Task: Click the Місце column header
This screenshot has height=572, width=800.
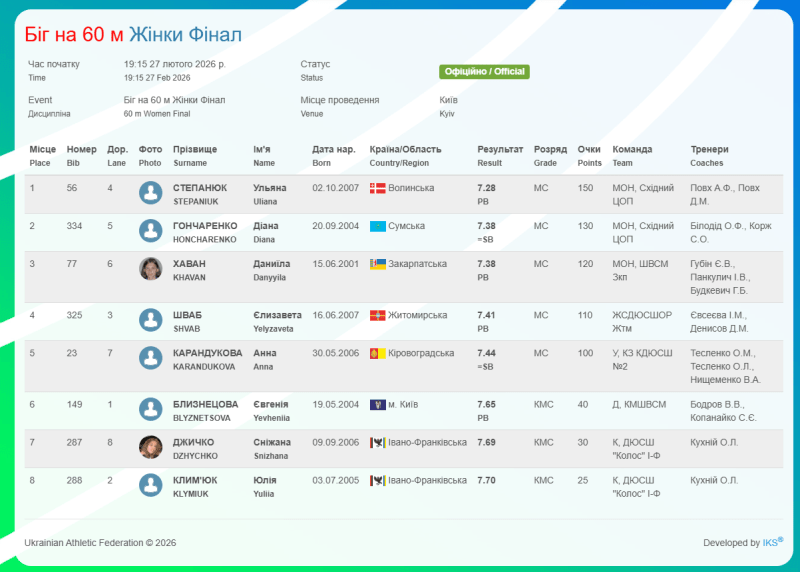Action: (x=43, y=149)
